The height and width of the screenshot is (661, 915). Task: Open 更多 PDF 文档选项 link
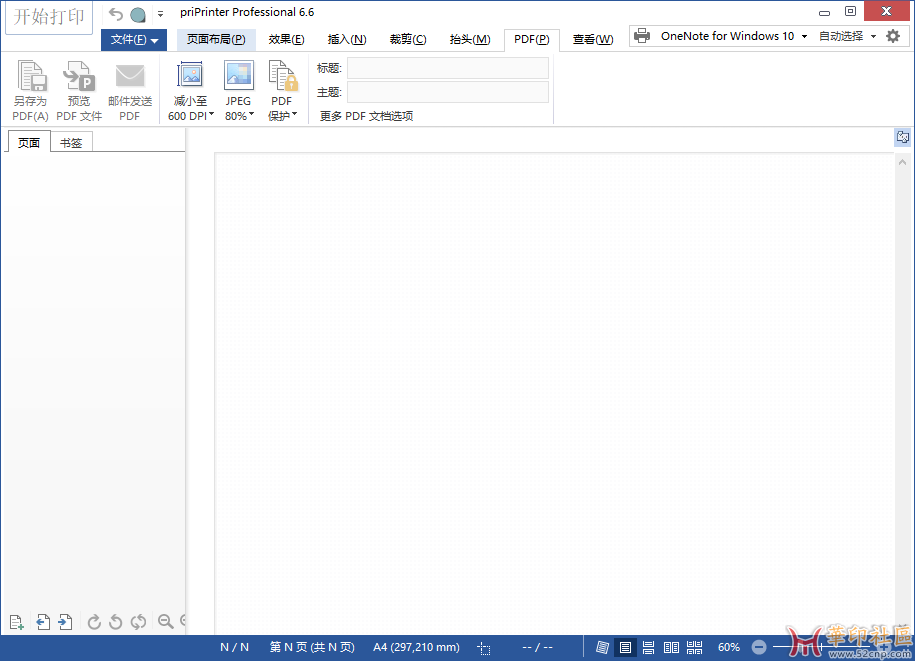tap(366, 116)
